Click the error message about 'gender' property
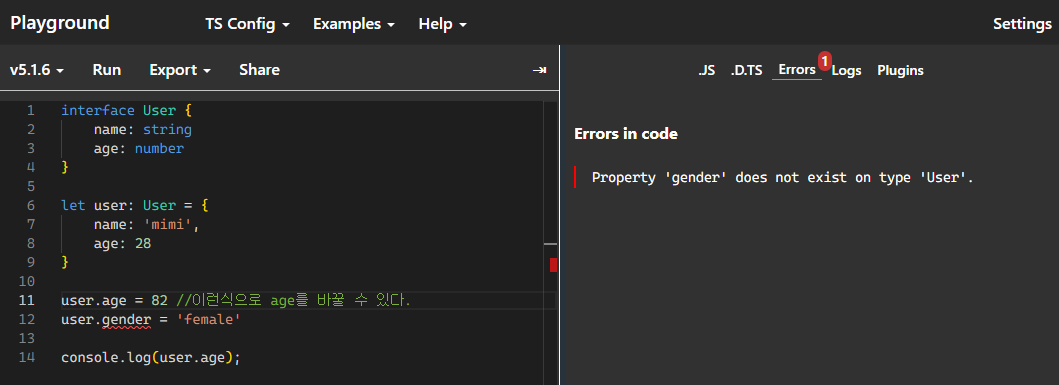This screenshot has height=385, width=1059. pos(783,178)
